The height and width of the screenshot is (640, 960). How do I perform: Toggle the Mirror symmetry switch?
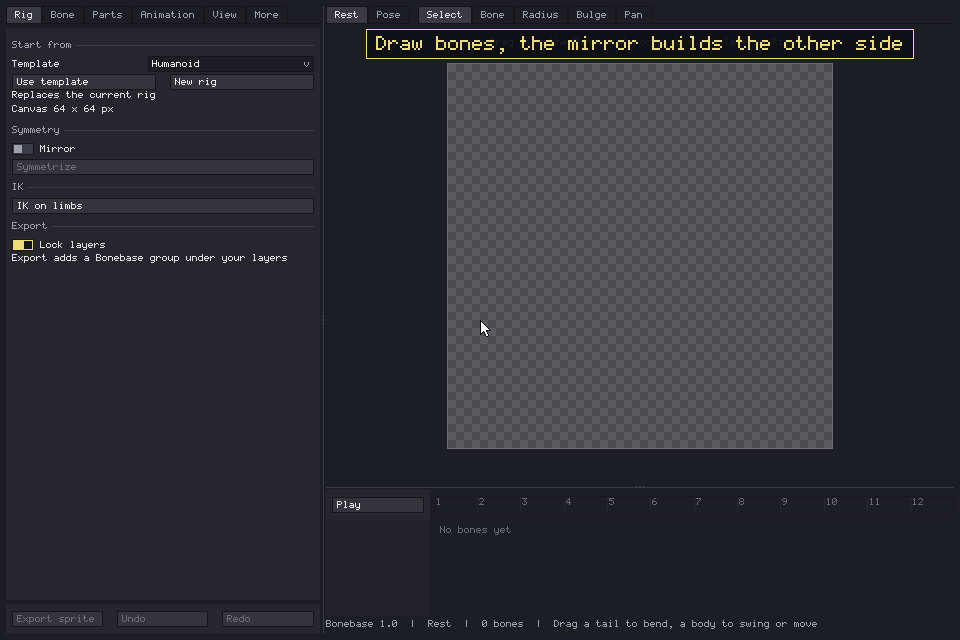click(x=23, y=149)
